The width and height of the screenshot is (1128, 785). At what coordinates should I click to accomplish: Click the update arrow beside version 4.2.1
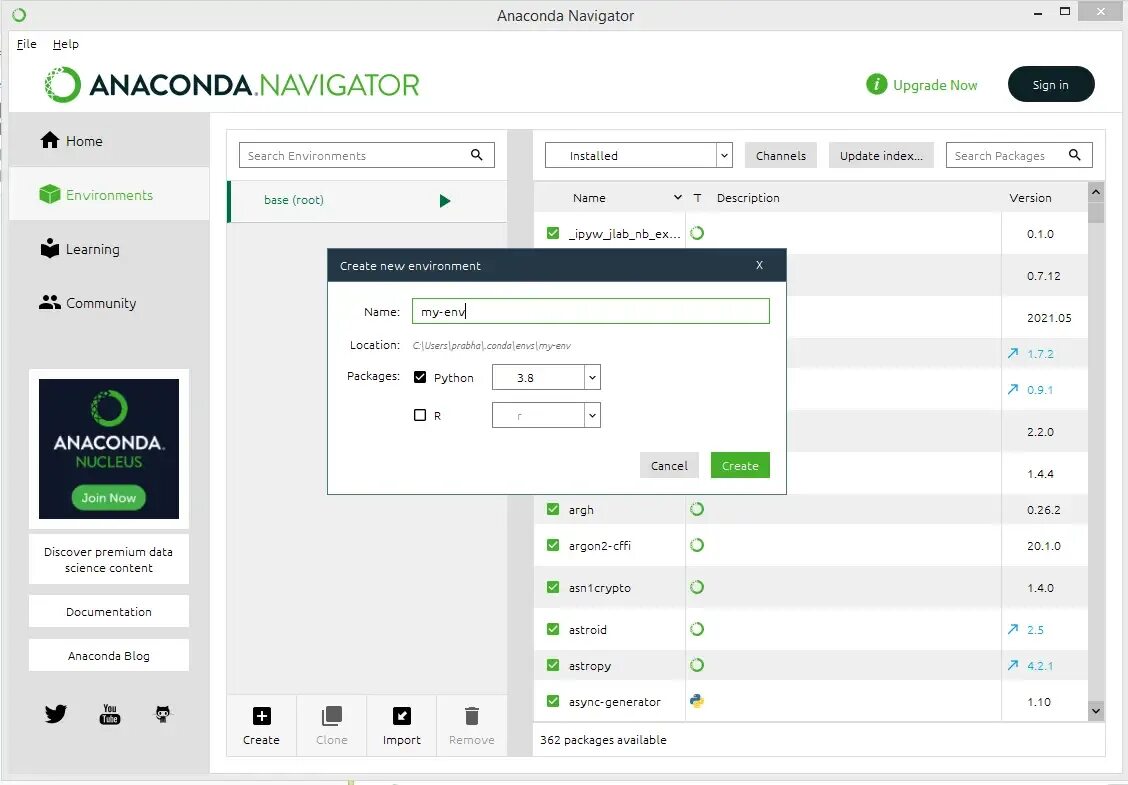(1013, 666)
